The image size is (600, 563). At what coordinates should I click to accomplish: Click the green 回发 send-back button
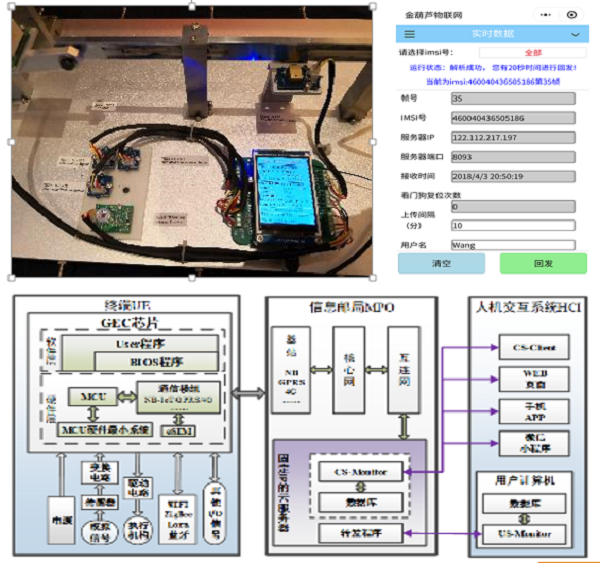pos(542,264)
